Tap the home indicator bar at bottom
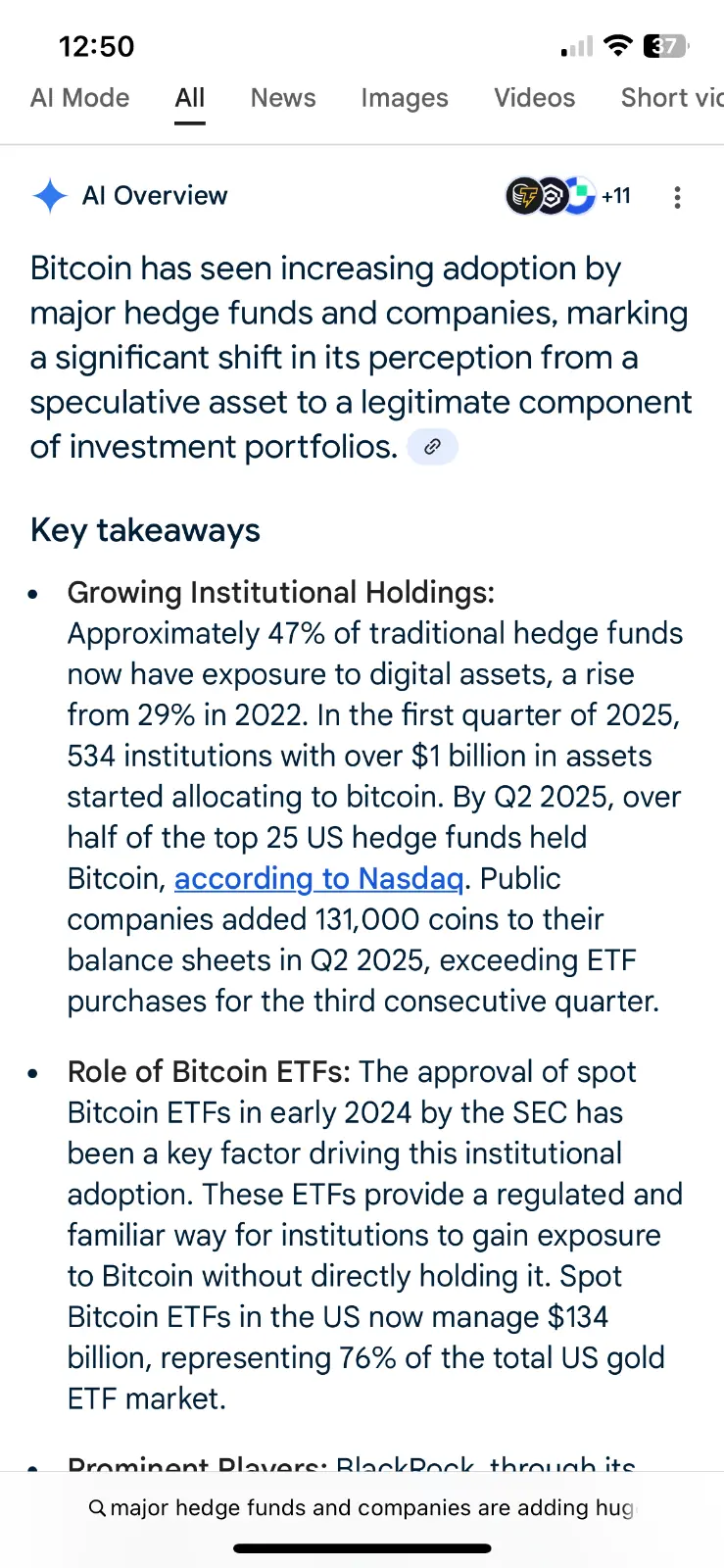 pyautogui.click(x=362, y=1548)
